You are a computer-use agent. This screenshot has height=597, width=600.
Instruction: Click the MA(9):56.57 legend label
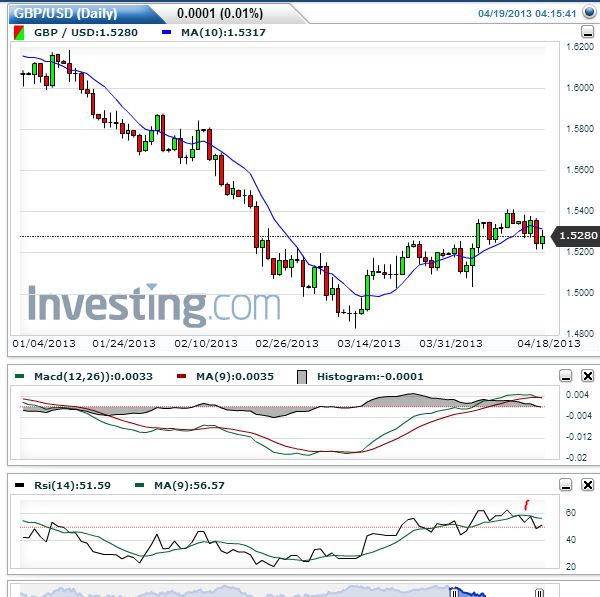click(x=189, y=486)
